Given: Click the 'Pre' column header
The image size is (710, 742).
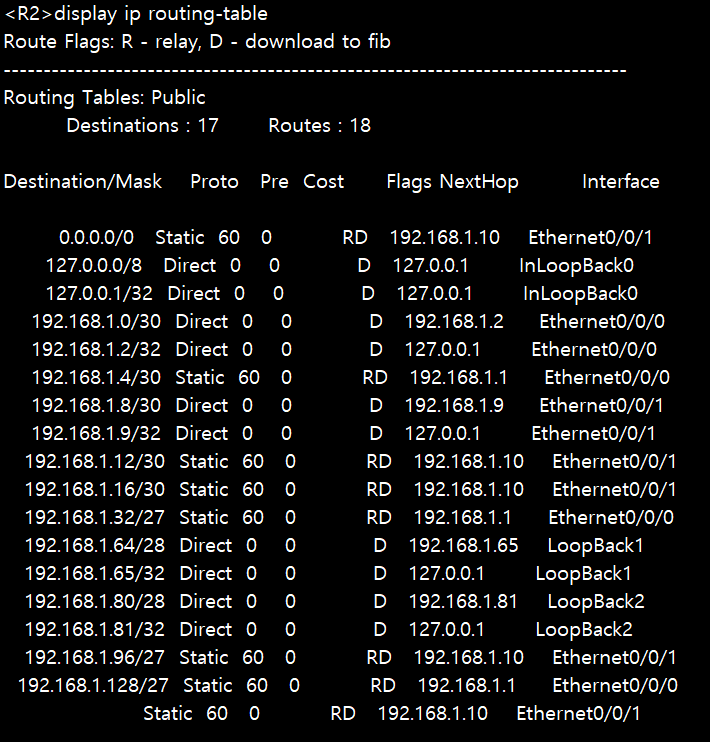Looking at the screenshot, I should point(275,182).
